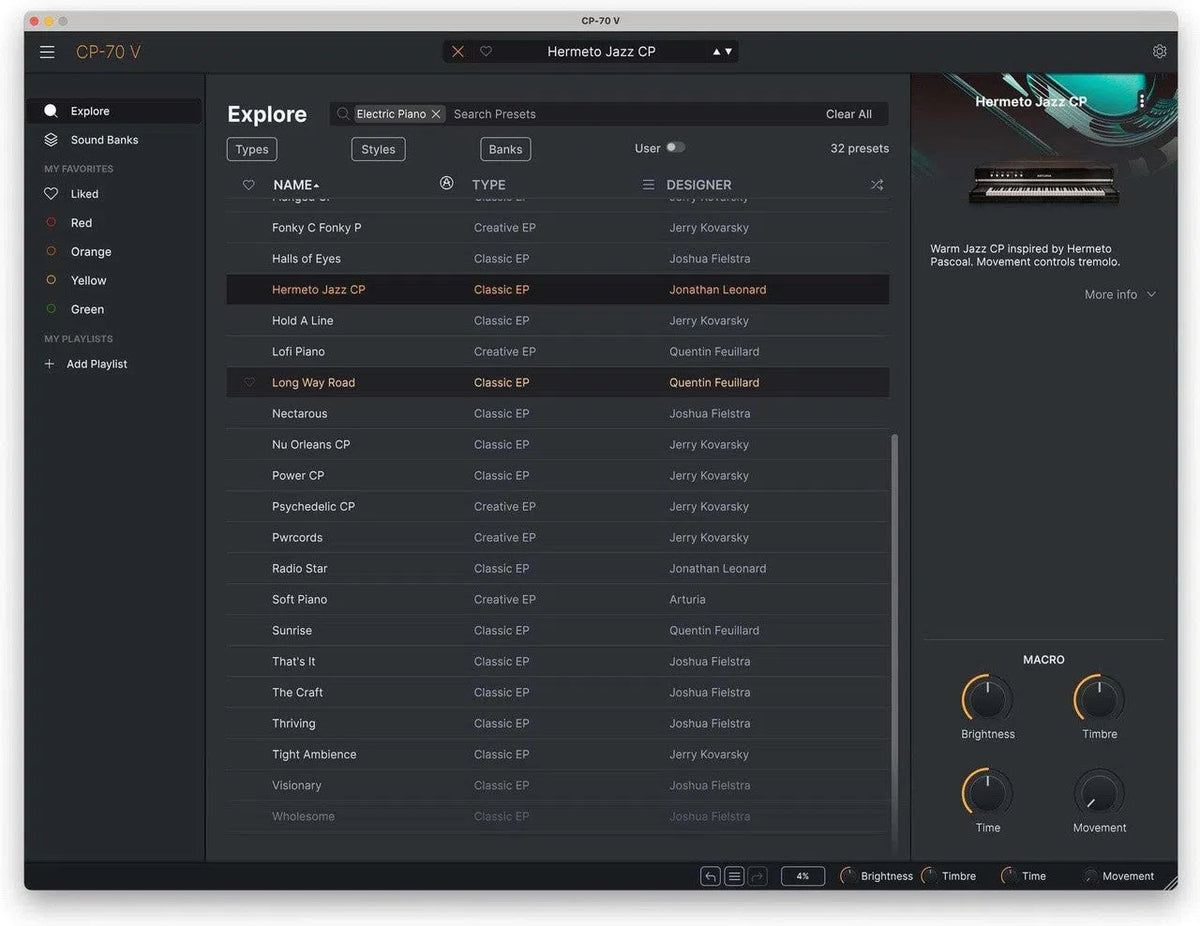The height and width of the screenshot is (926, 1200).
Task: Open the Types filter dropdown
Action: pyautogui.click(x=252, y=149)
